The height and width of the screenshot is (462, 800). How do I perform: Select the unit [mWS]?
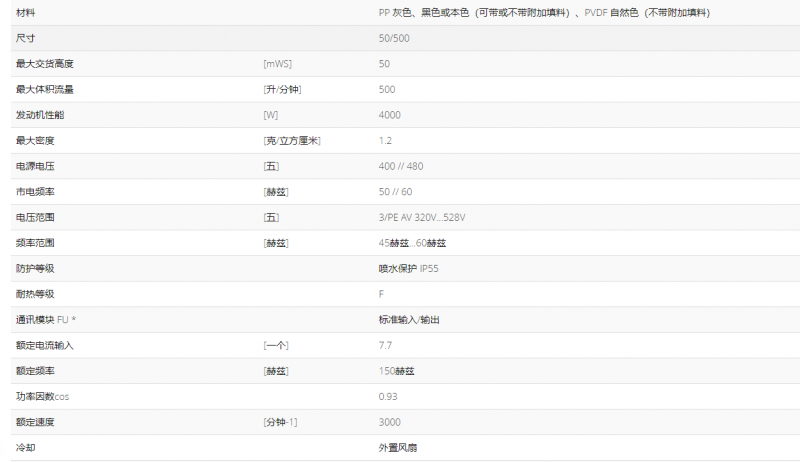(x=278, y=64)
